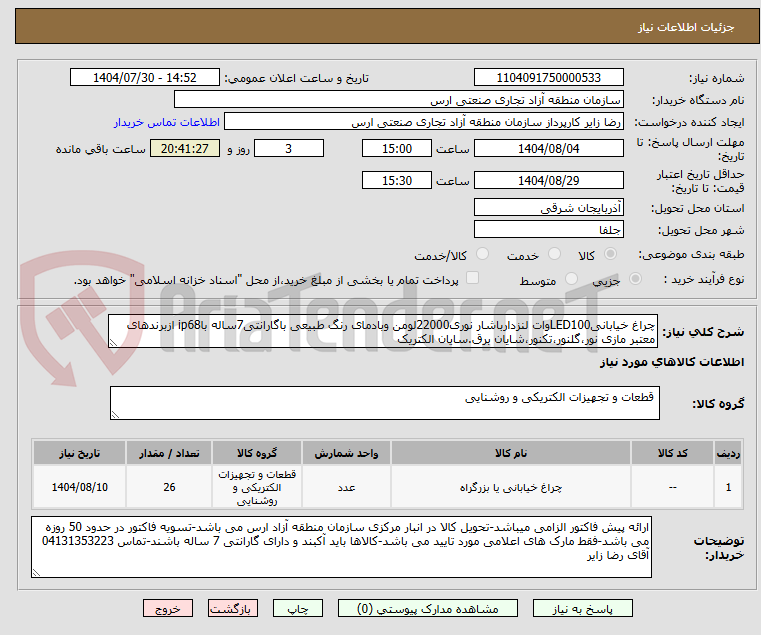Click the need date cell 1404/08/10
Image resolution: width=761 pixels, height=635 pixels.
pos(80,487)
